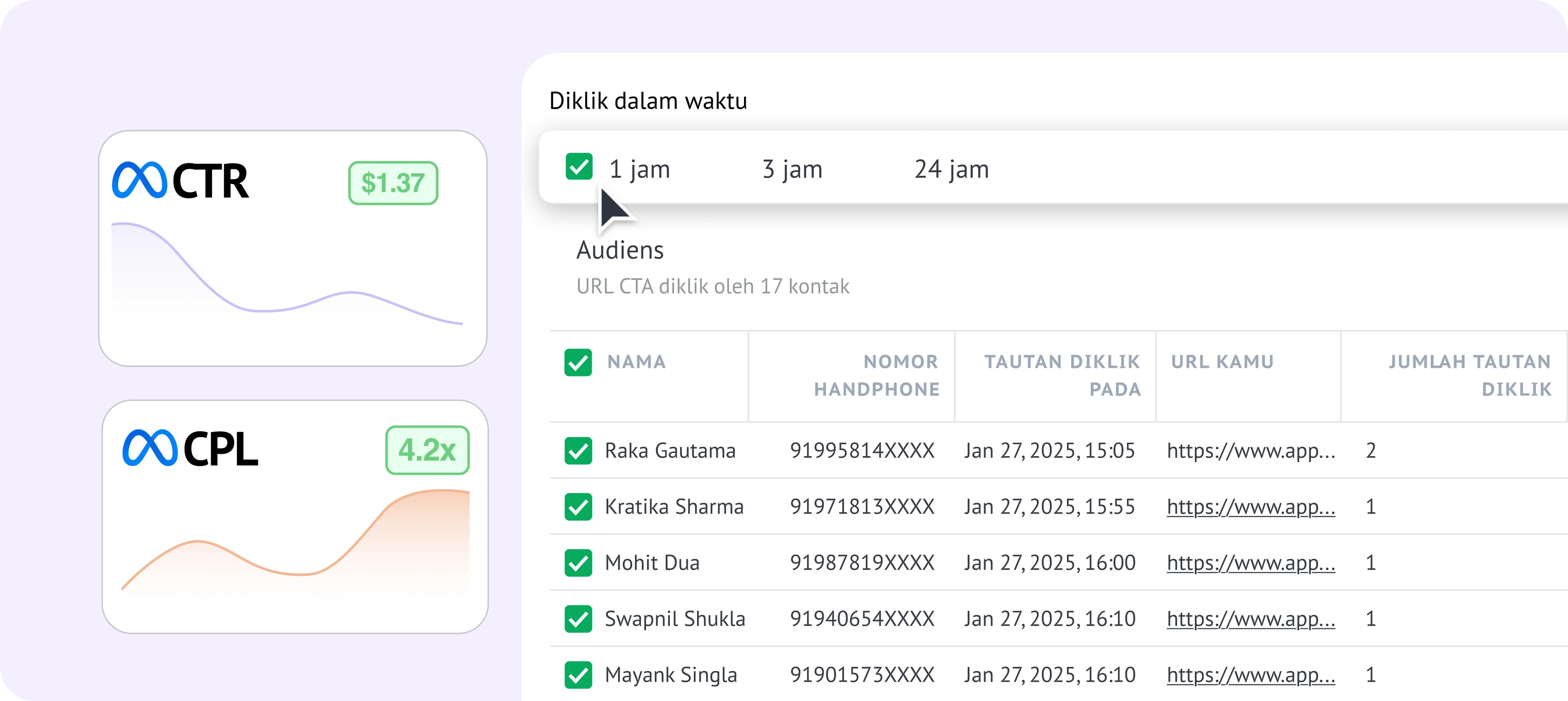Image resolution: width=1568 pixels, height=701 pixels.
Task: Untick Mayank Singla's row checkbox
Action: coord(578,675)
